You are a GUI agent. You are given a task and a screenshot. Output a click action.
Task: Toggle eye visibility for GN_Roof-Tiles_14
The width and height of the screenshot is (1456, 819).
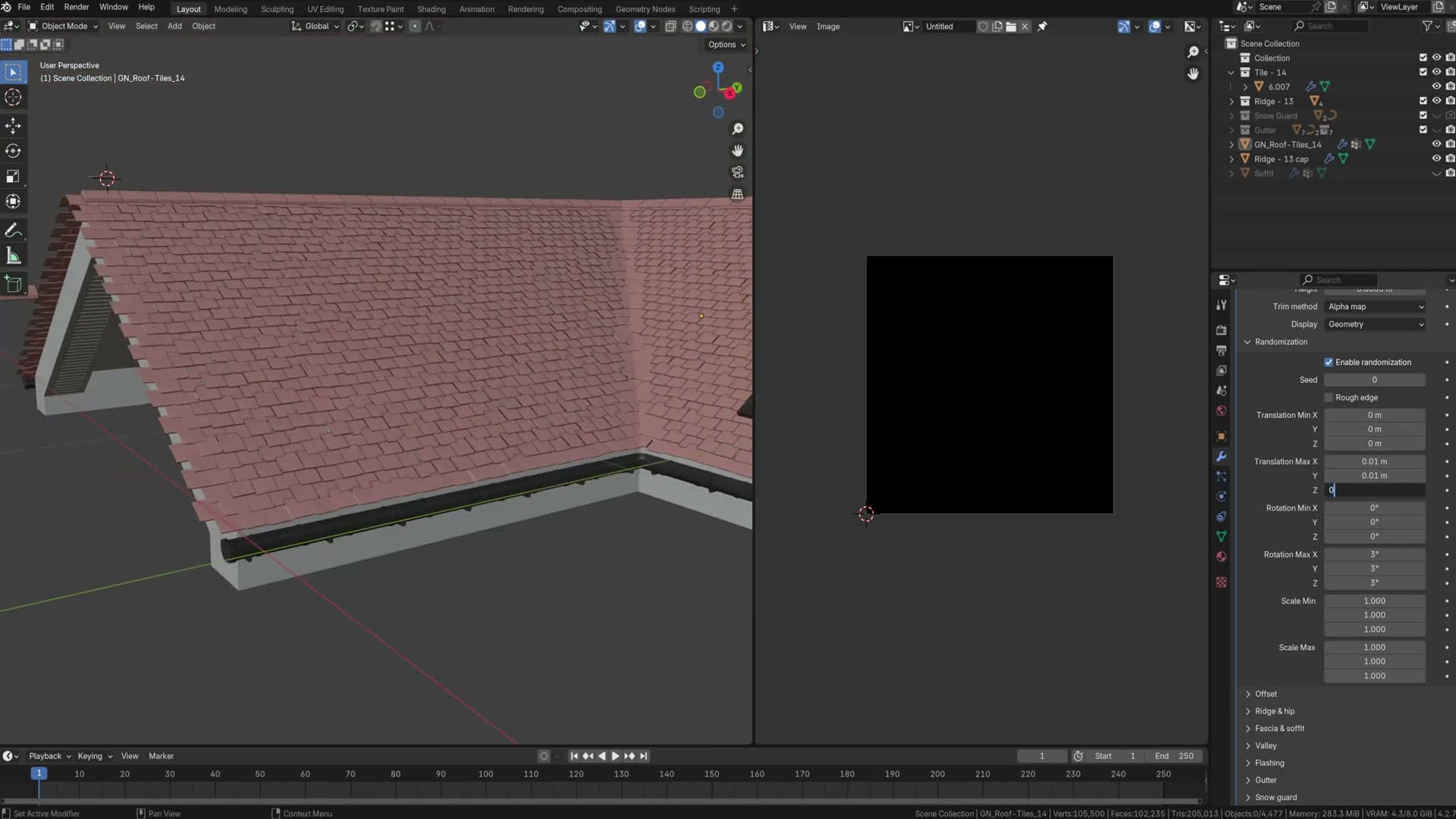click(x=1436, y=144)
